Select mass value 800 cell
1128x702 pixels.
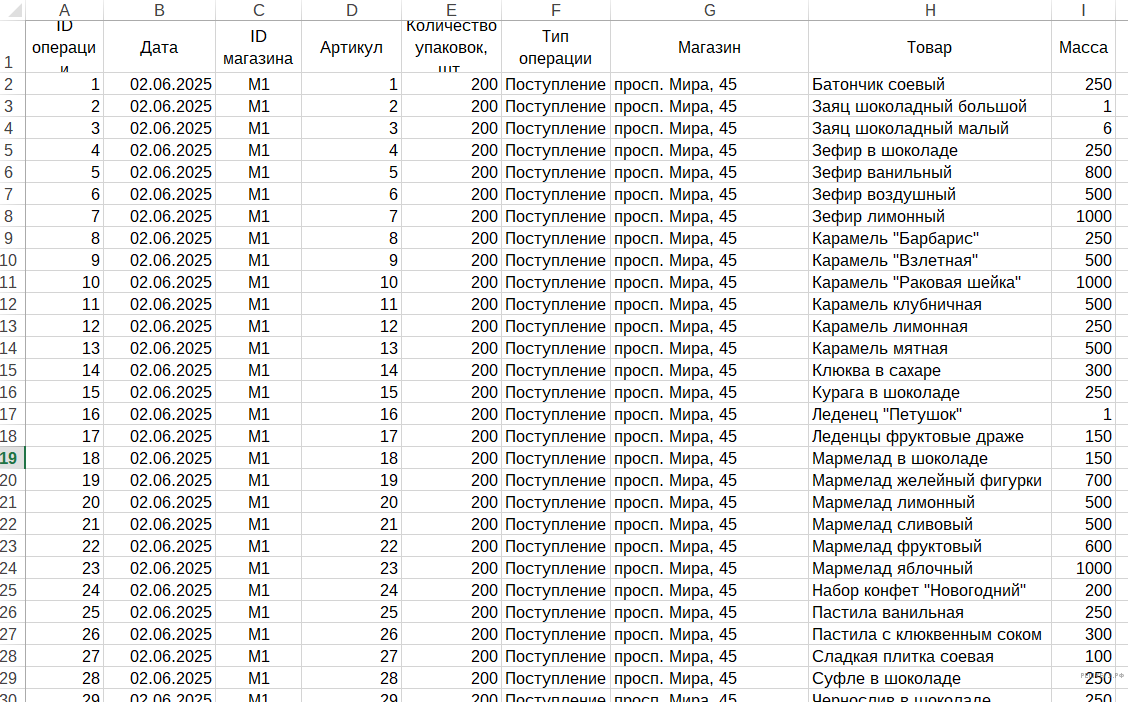pos(1083,172)
